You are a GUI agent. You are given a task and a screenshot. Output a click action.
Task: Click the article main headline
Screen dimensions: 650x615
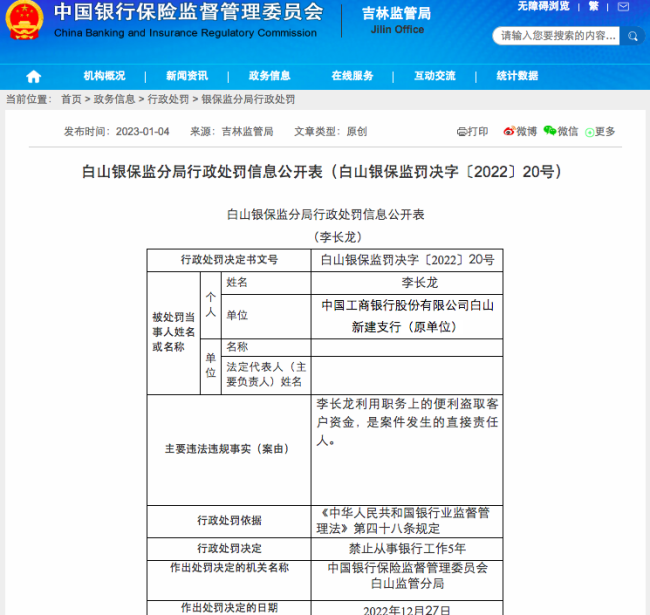click(322, 172)
